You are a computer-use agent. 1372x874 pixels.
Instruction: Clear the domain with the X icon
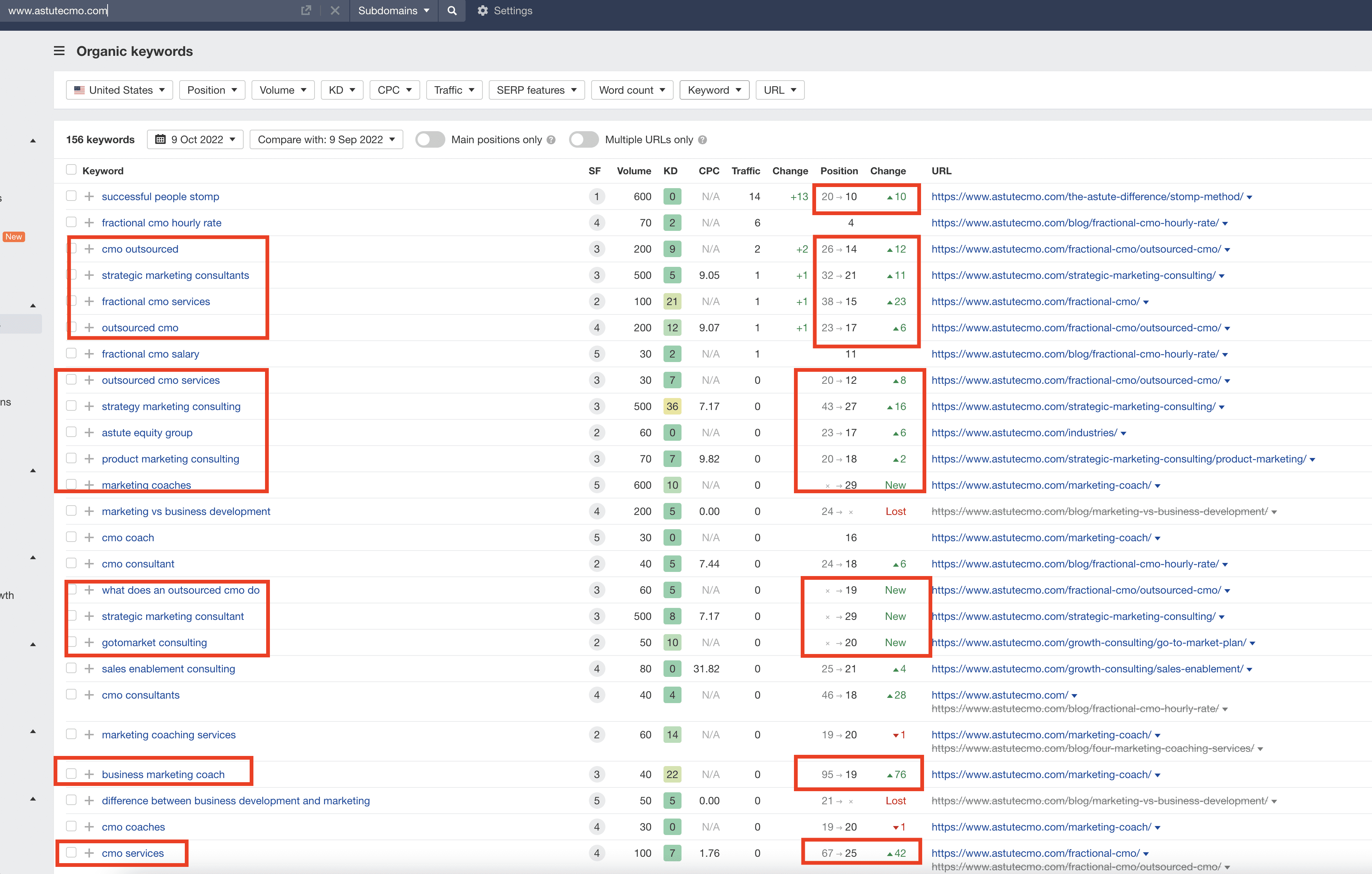(x=335, y=11)
